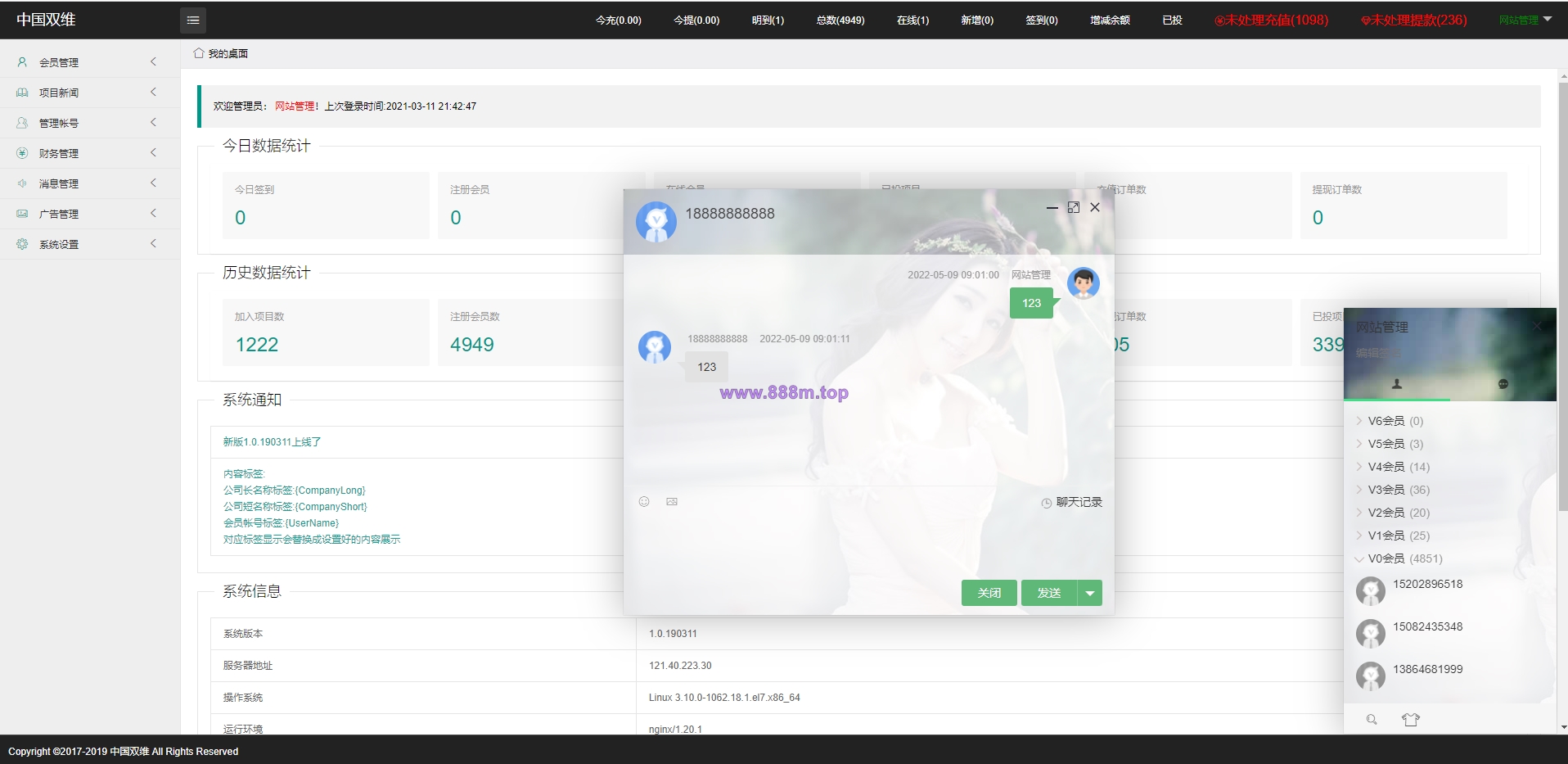
Task: Click the 发送 button to send the message
Action: (x=1049, y=593)
